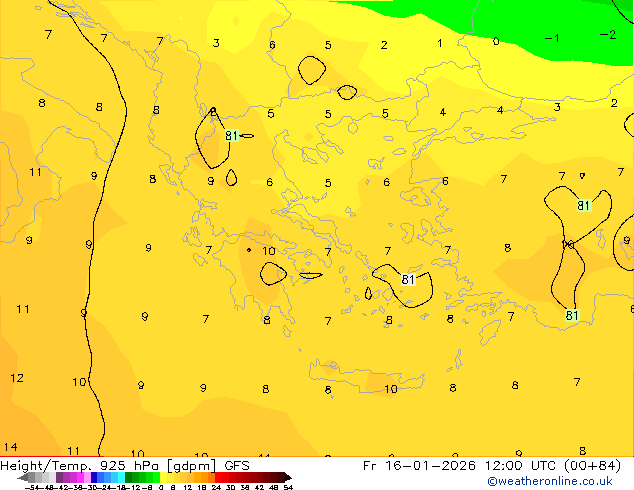Pick the bright red legend swatch above 24
This screenshot has height=490, width=634.
218,477
